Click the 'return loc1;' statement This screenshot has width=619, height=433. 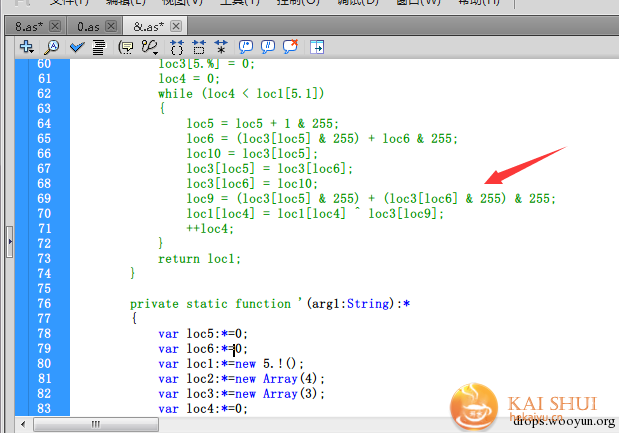pos(199,259)
